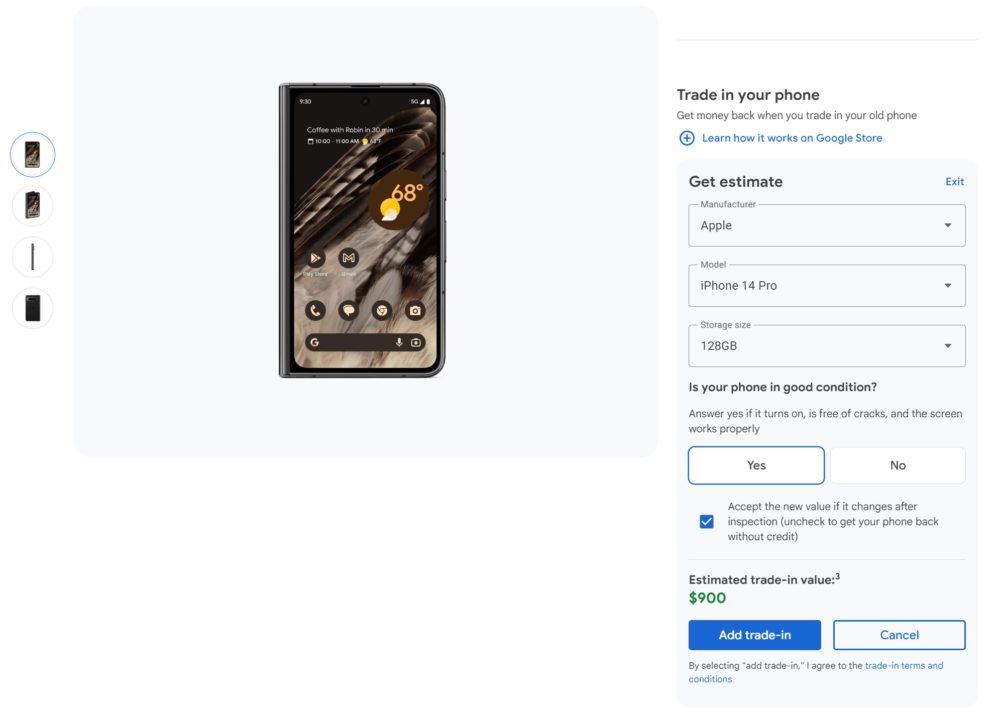Open Learn how it works on Google Store
The image size is (1000, 727).
point(792,138)
